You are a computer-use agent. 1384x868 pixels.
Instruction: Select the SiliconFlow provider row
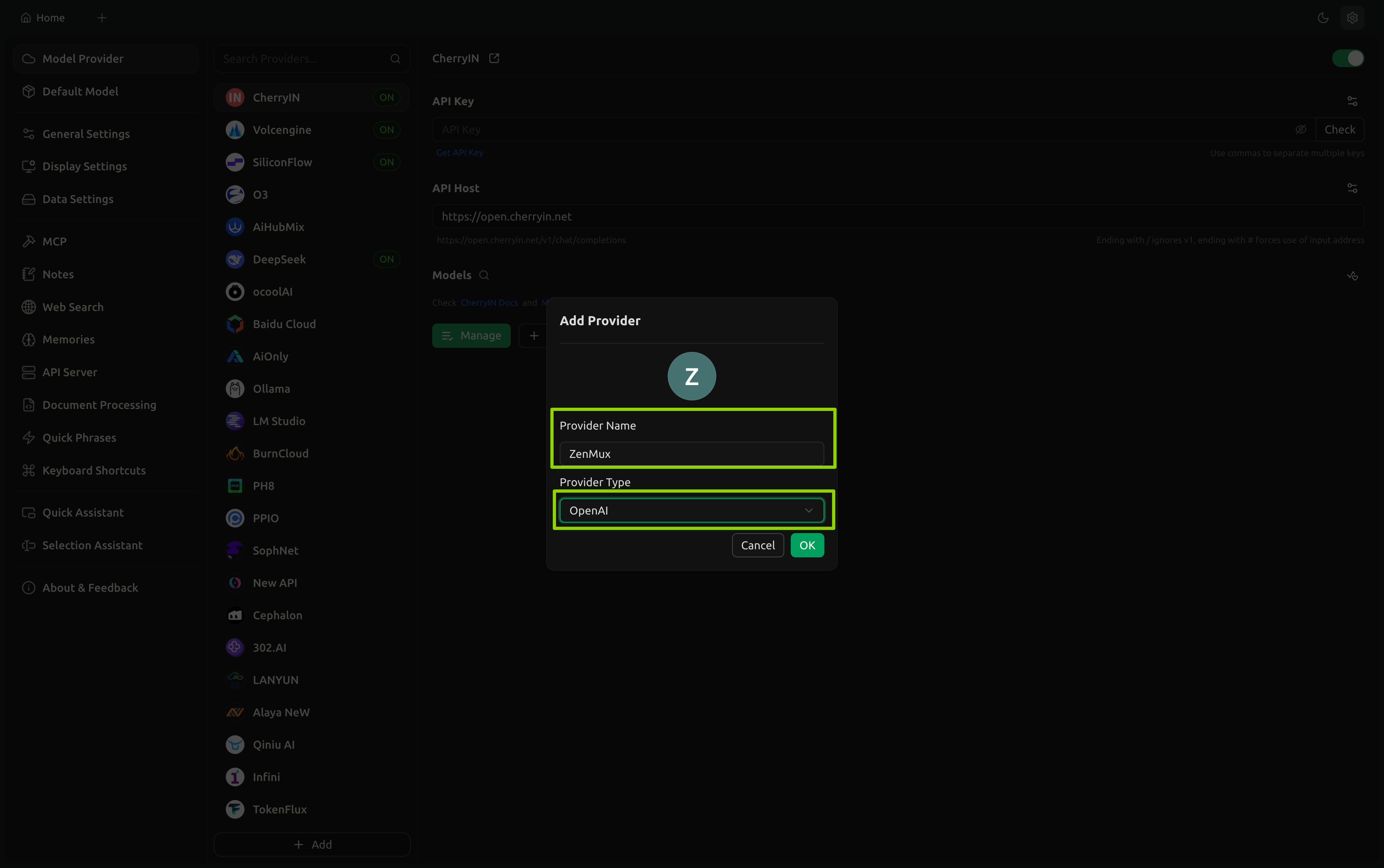click(x=312, y=163)
